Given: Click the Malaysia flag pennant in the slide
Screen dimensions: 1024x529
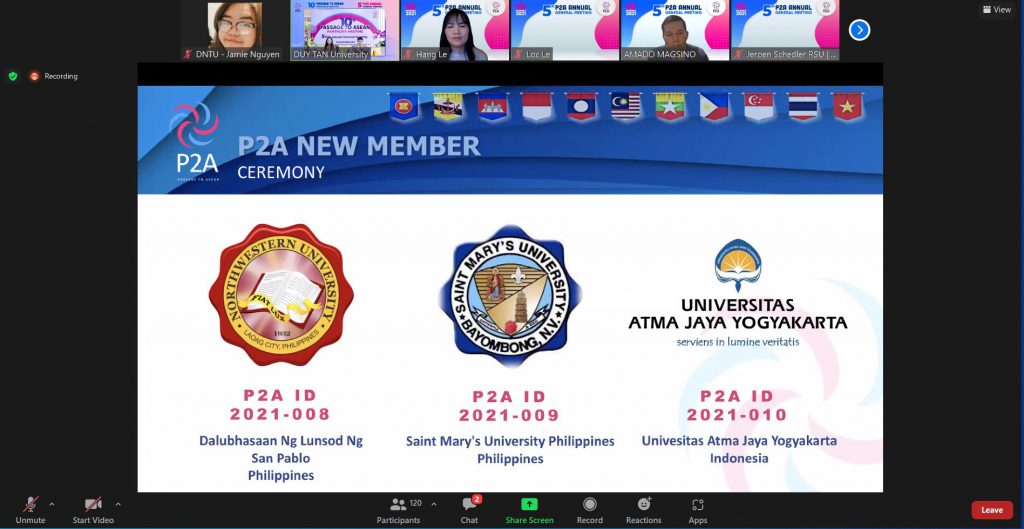Looking at the screenshot, I should 626,106.
